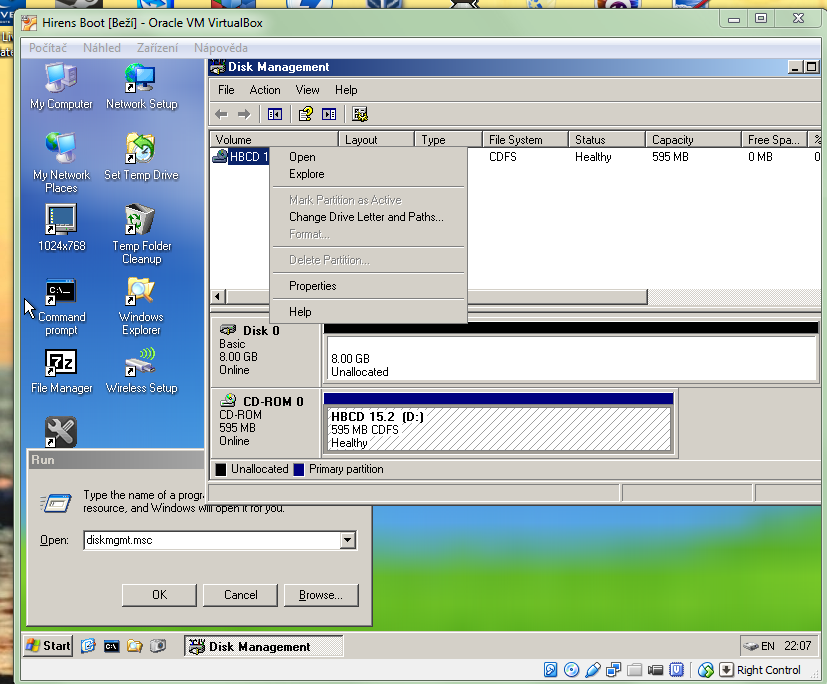This screenshot has width=827, height=684.
Task: Launch command prompt from quick launch bar
Action: pos(111,646)
